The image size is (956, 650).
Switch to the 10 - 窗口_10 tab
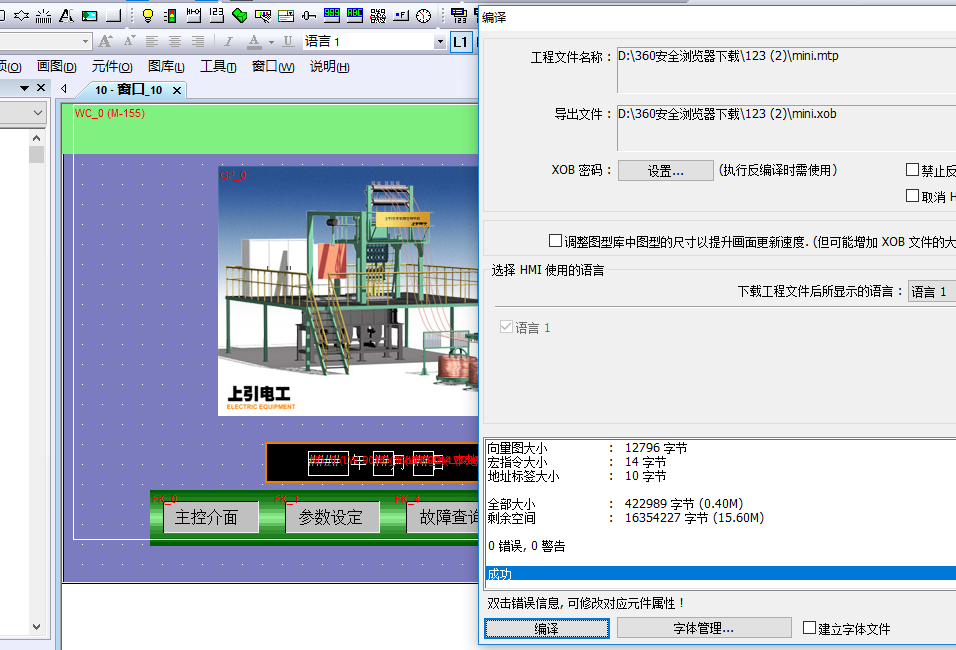tap(128, 90)
